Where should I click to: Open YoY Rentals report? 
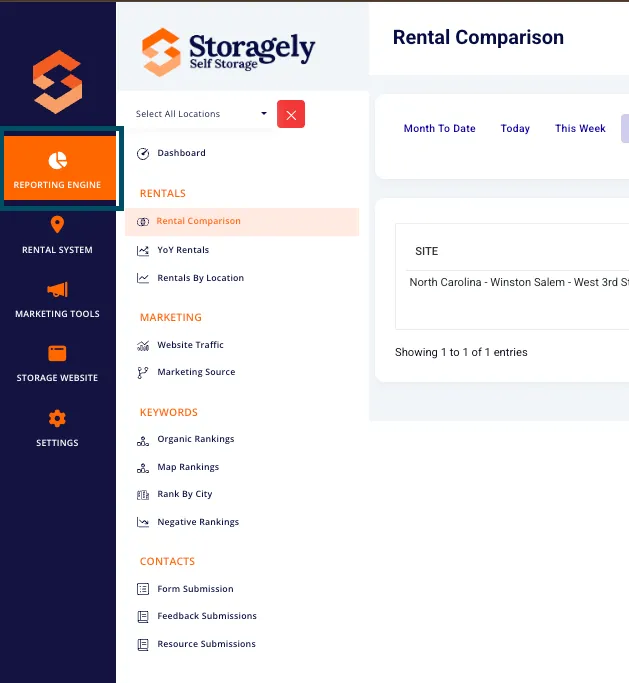point(183,250)
